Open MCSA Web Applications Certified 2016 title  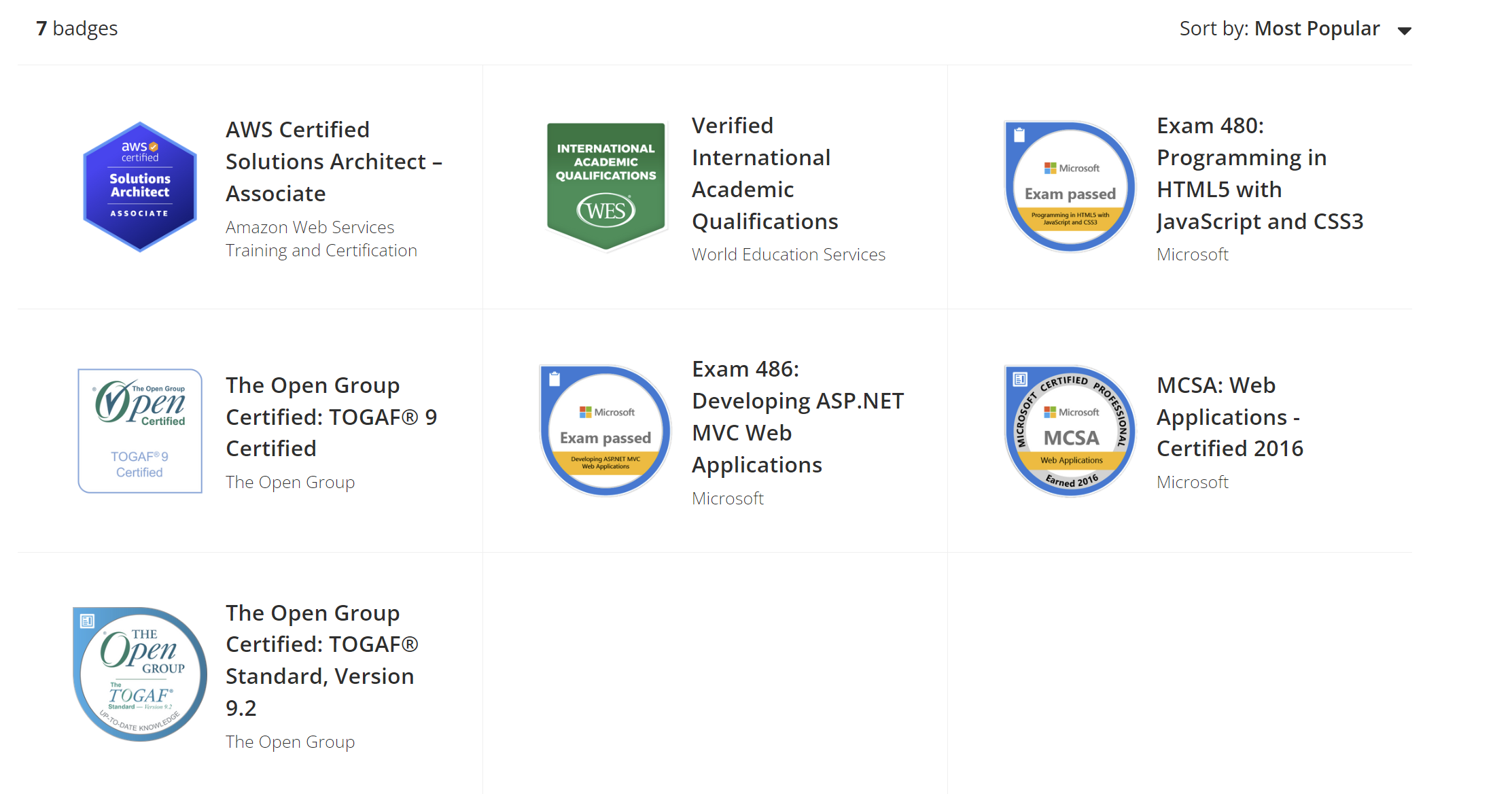(x=1230, y=417)
